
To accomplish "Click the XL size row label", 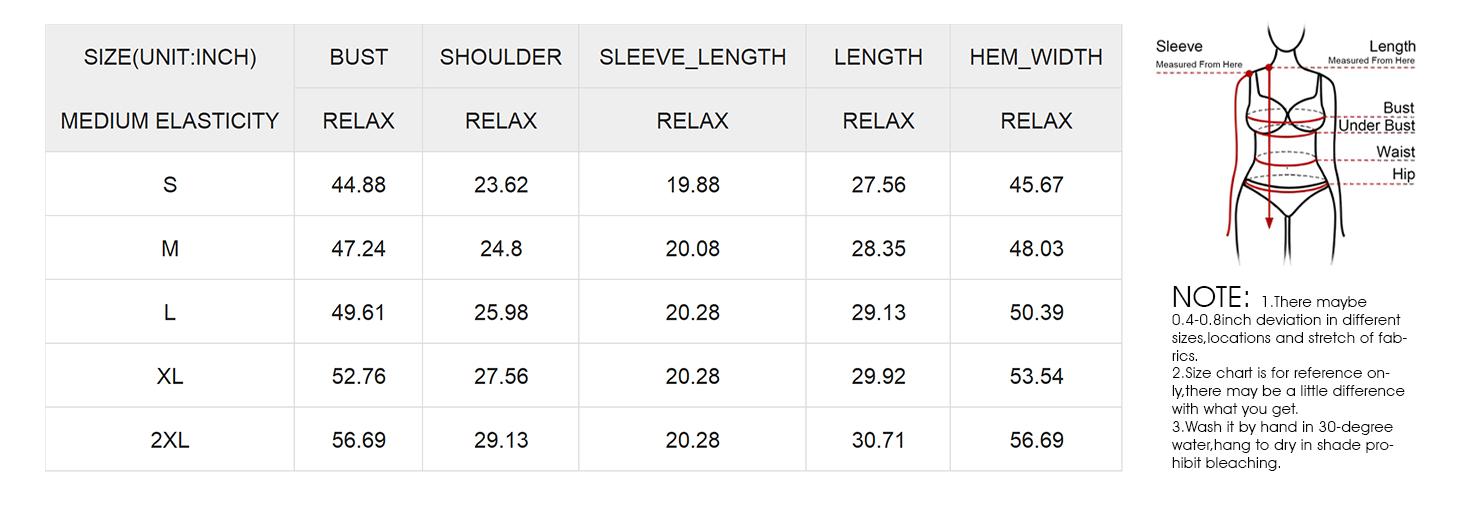I will coord(170,376).
